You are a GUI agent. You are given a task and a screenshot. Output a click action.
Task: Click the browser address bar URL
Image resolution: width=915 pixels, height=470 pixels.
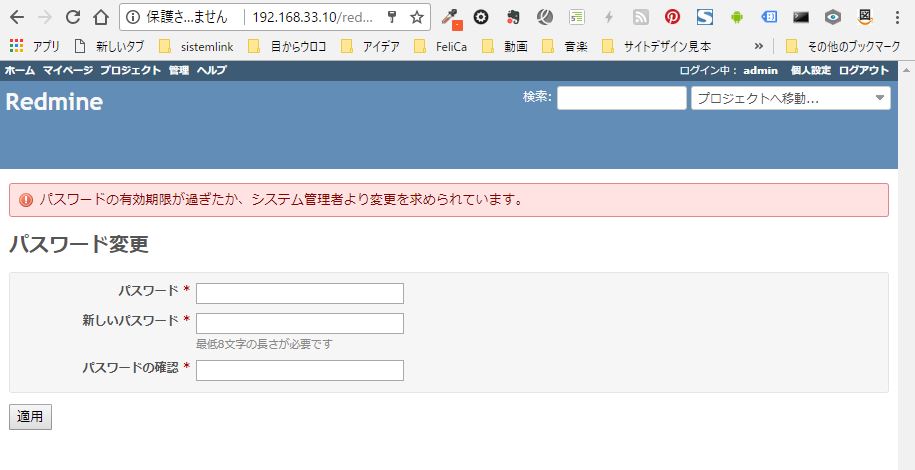(312, 17)
